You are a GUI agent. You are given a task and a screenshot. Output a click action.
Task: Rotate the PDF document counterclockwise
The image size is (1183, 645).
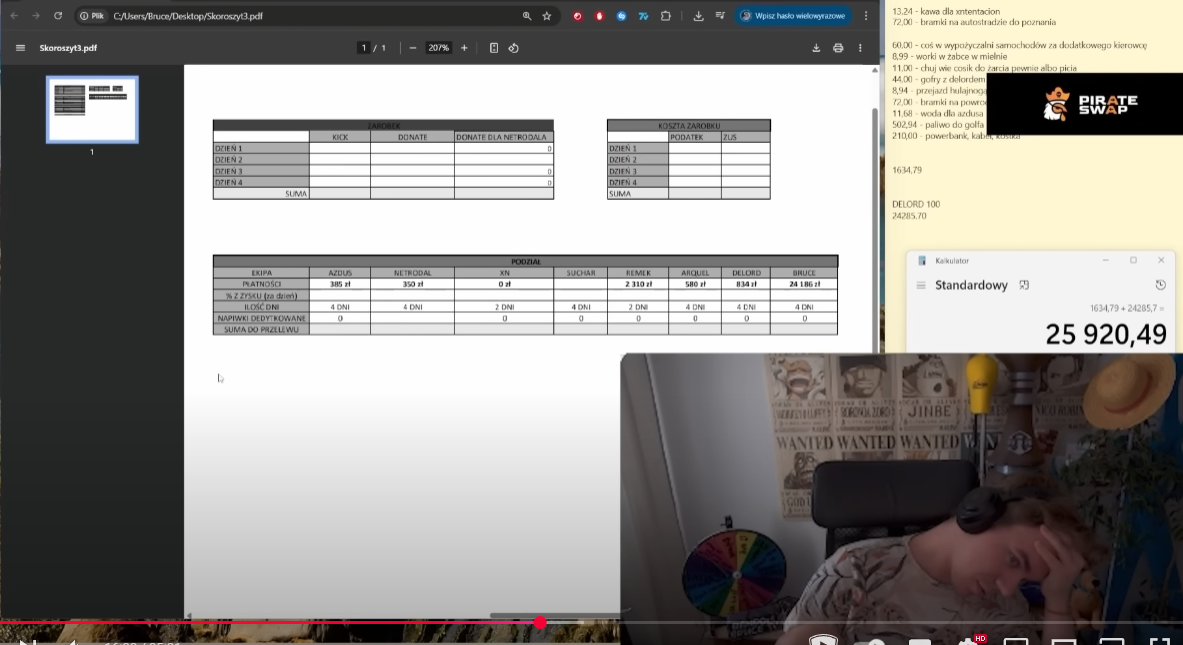pos(513,48)
